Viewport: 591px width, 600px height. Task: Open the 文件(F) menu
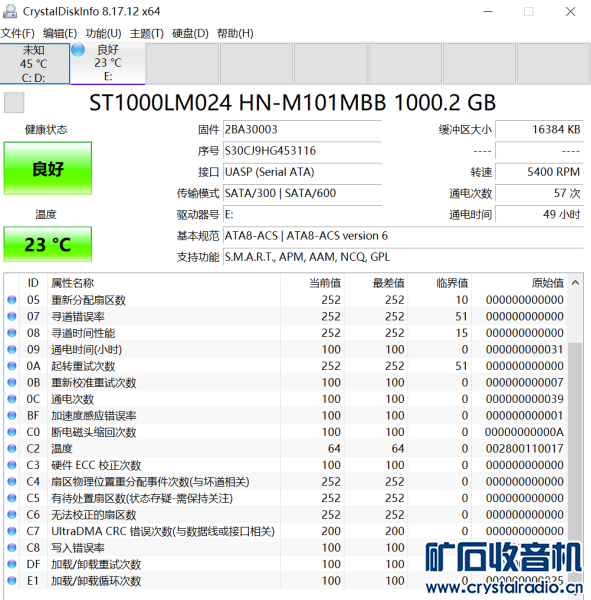(x=18, y=34)
